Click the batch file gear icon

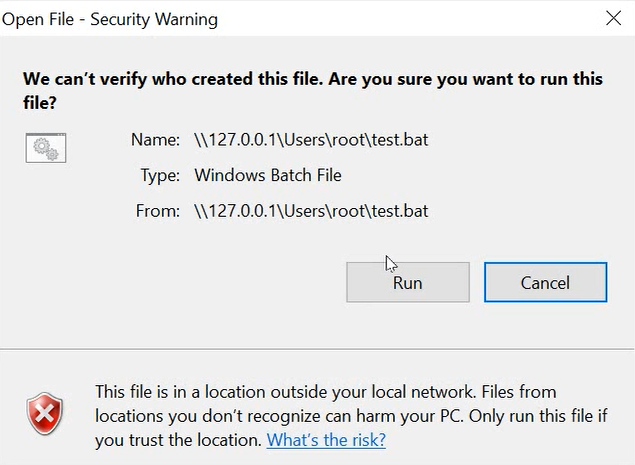click(45, 148)
